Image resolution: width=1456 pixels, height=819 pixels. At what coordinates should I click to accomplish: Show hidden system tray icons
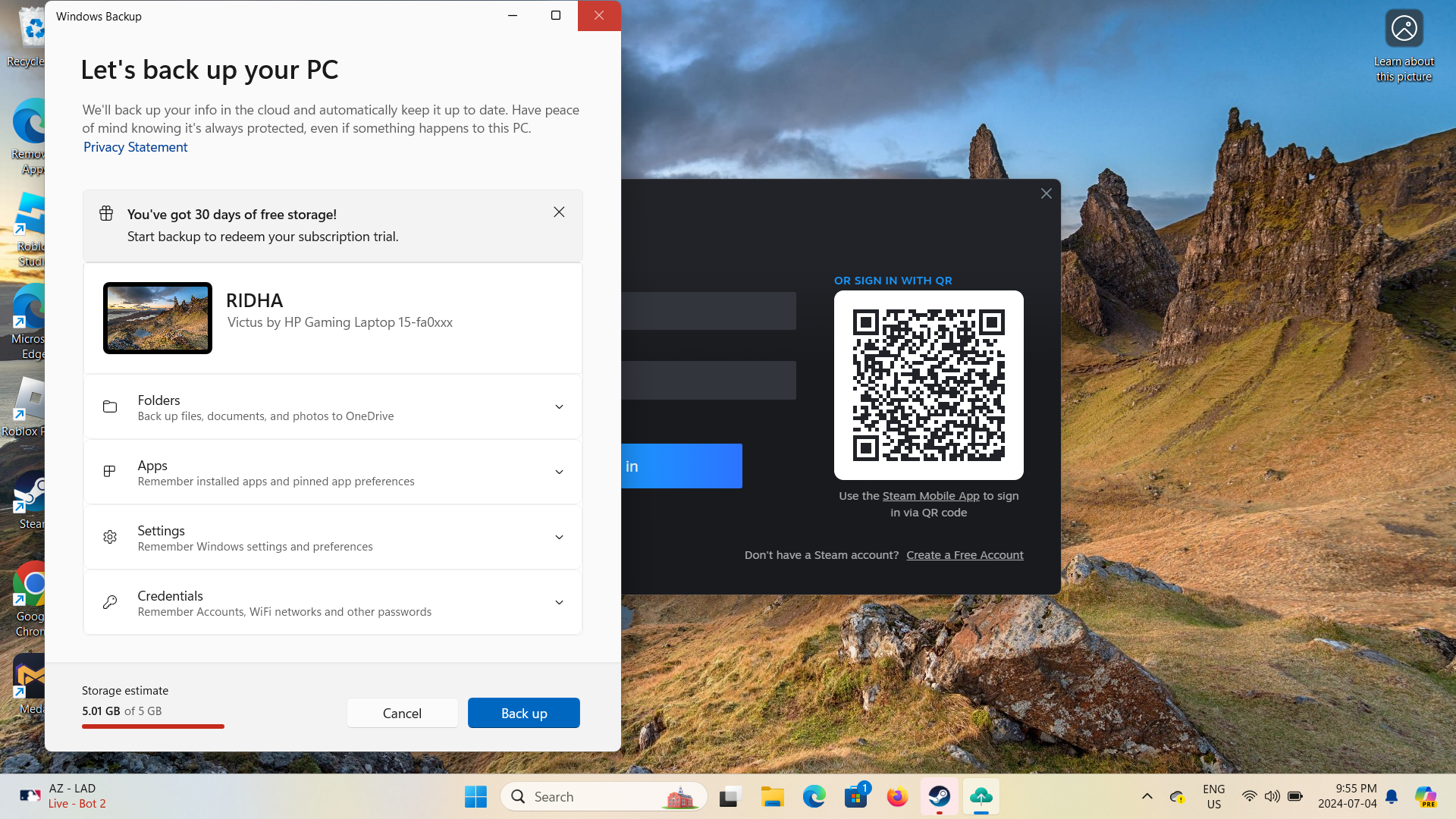pos(1147,797)
